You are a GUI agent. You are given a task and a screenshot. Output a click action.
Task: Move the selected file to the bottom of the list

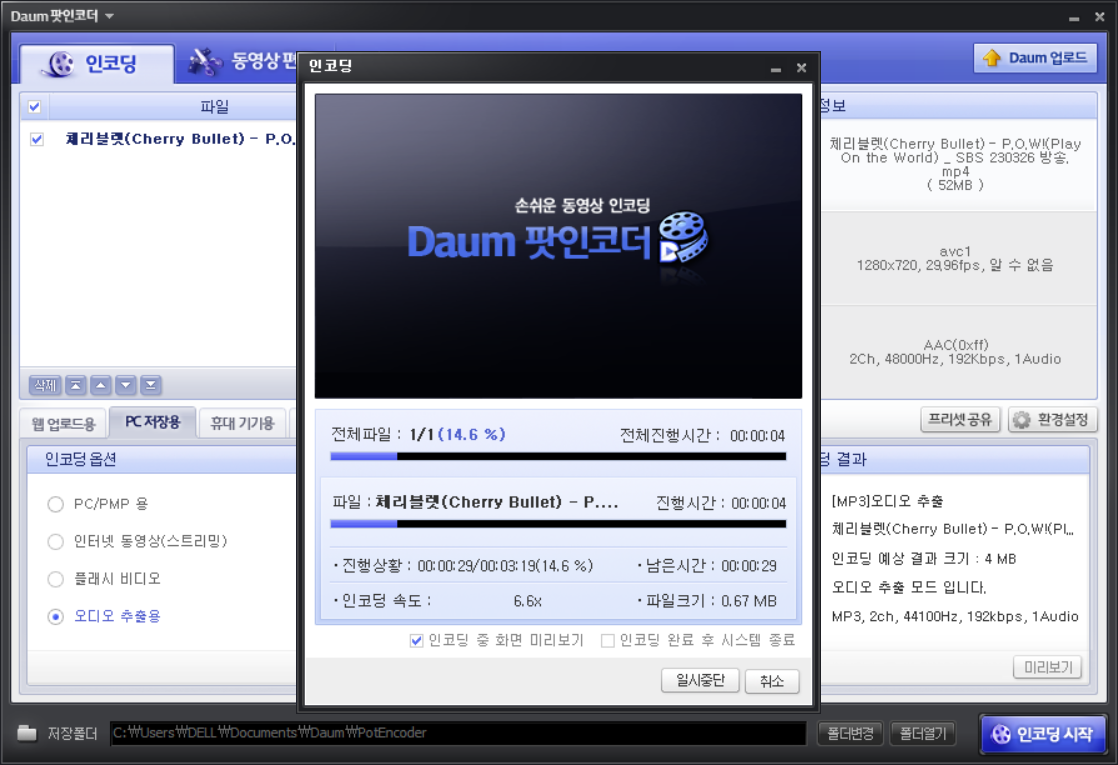point(150,385)
